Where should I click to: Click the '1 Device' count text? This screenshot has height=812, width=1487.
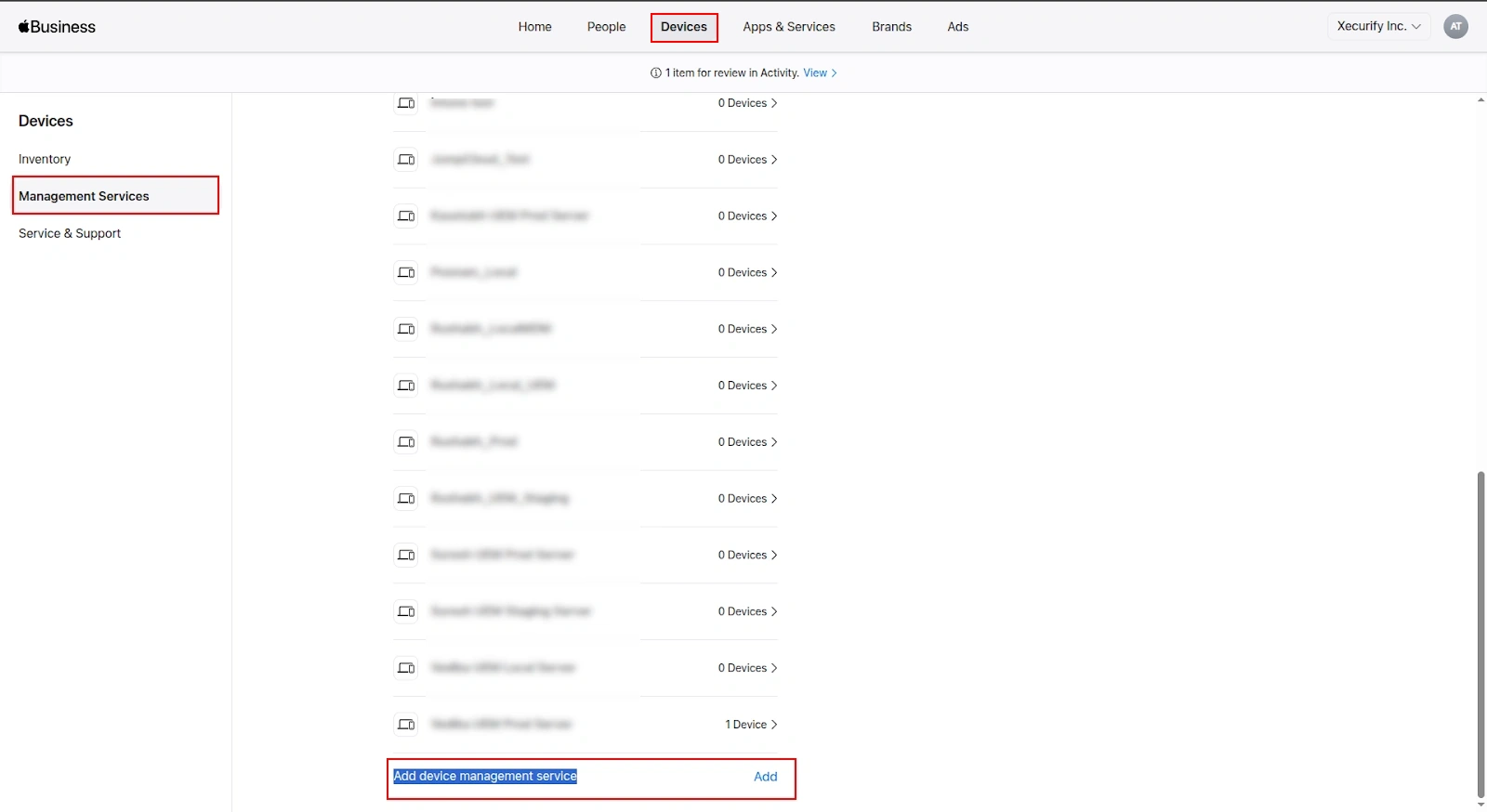[746, 725]
